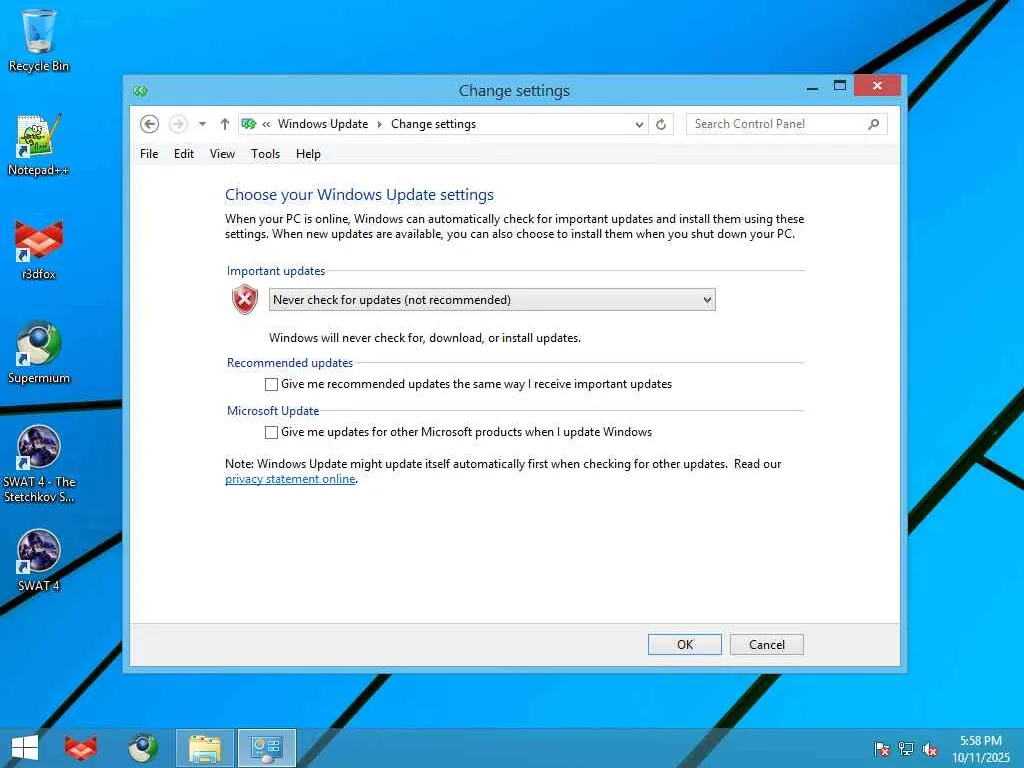Minimize the Change settings window
1024x768 pixels.
812,87
